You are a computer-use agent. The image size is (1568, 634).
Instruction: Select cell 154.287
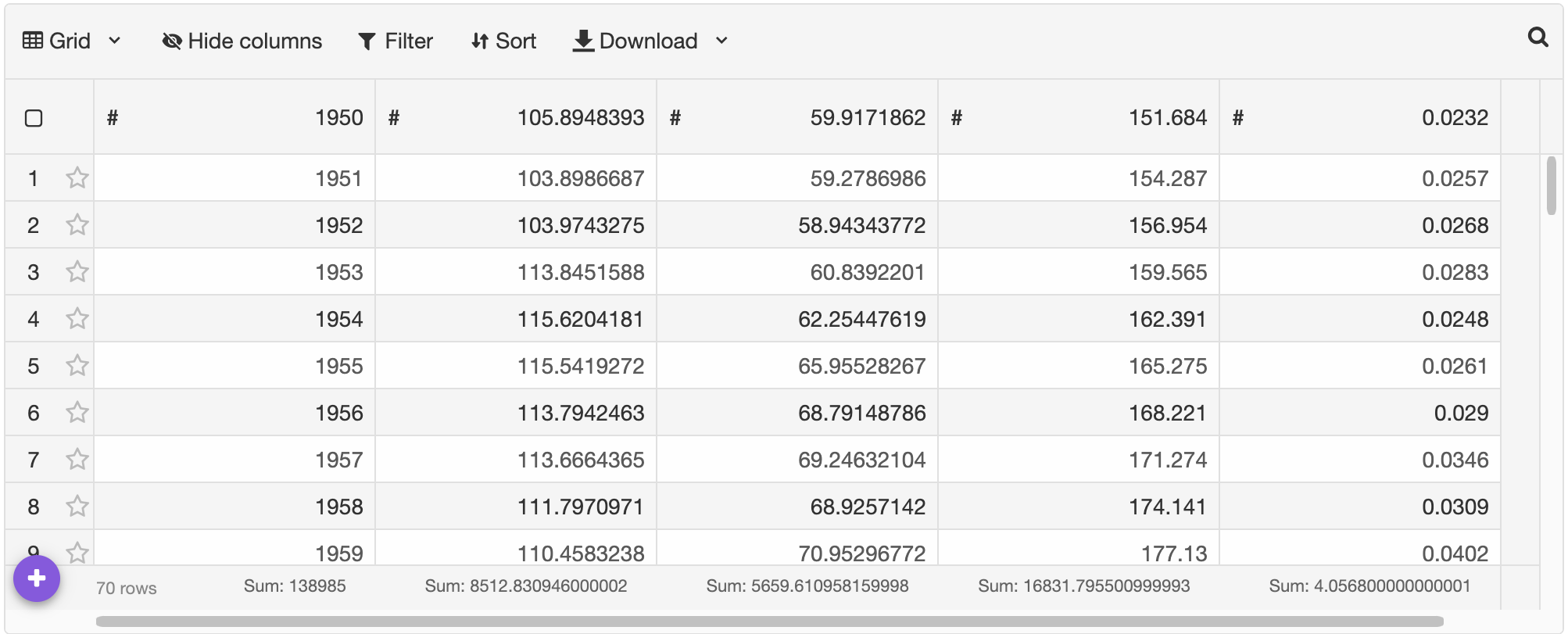tap(1079, 178)
